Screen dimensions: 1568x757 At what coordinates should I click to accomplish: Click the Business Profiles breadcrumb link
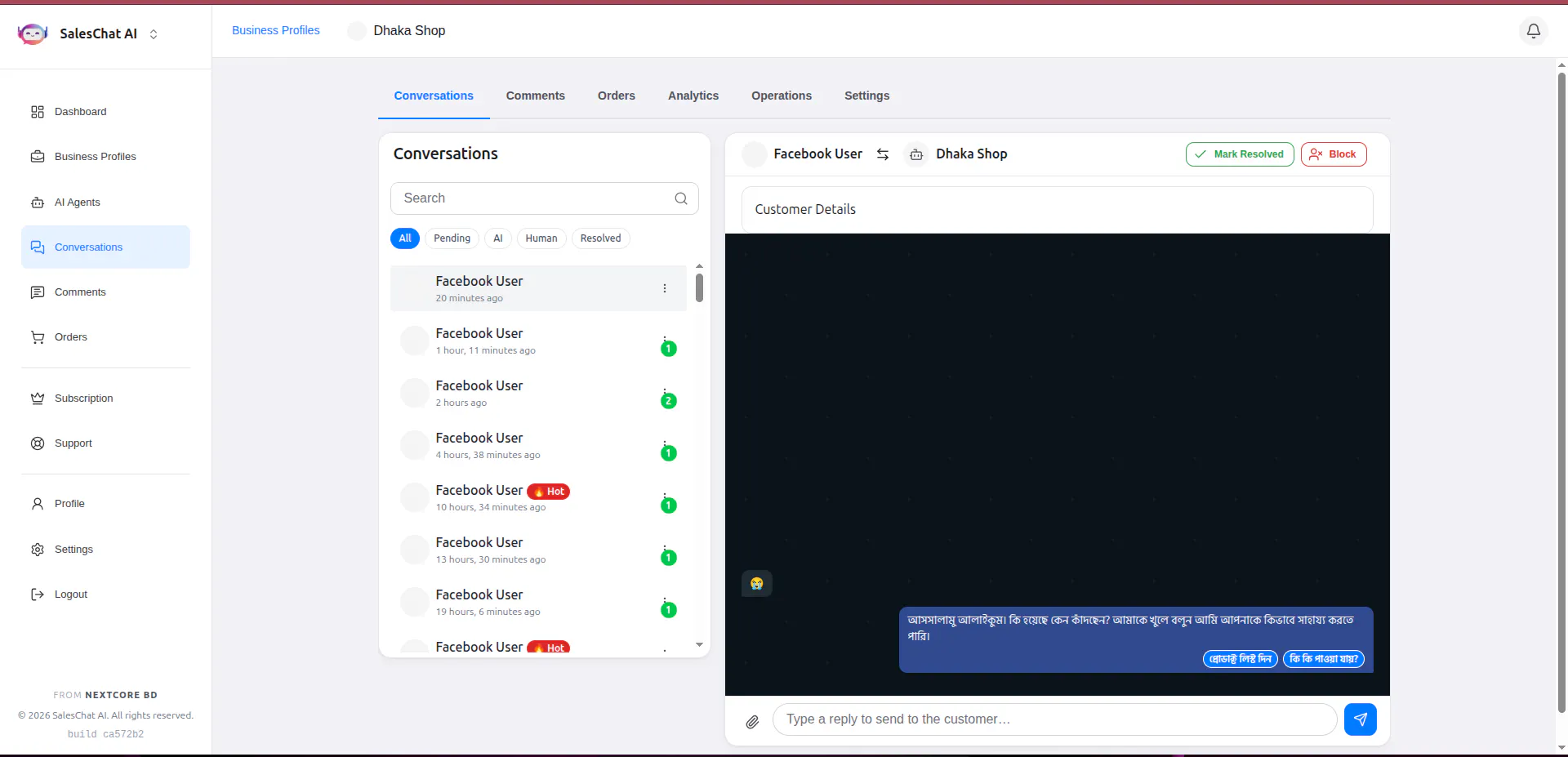(x=276, y=30)
